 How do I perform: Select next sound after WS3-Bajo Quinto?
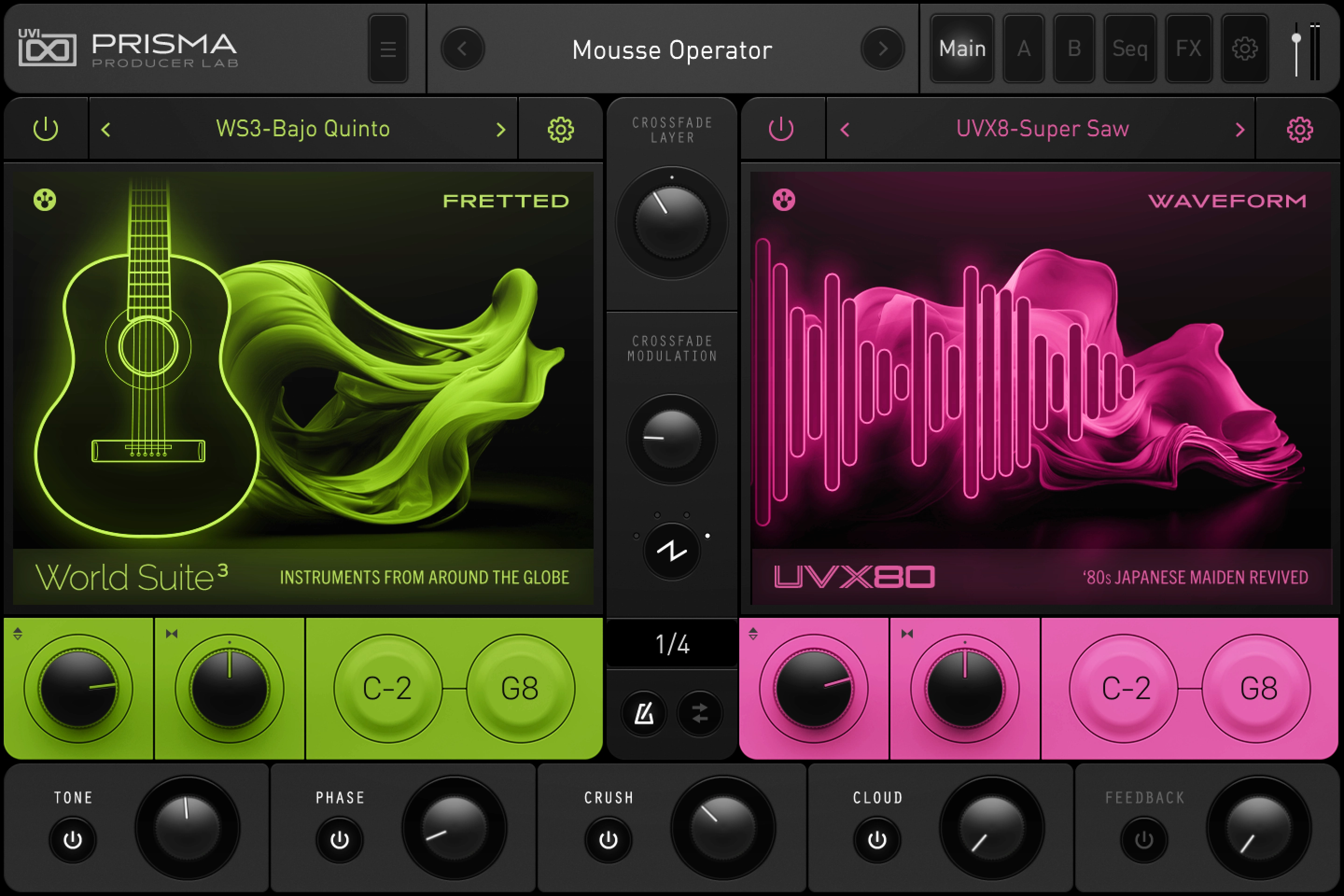(x=501, y=130)
